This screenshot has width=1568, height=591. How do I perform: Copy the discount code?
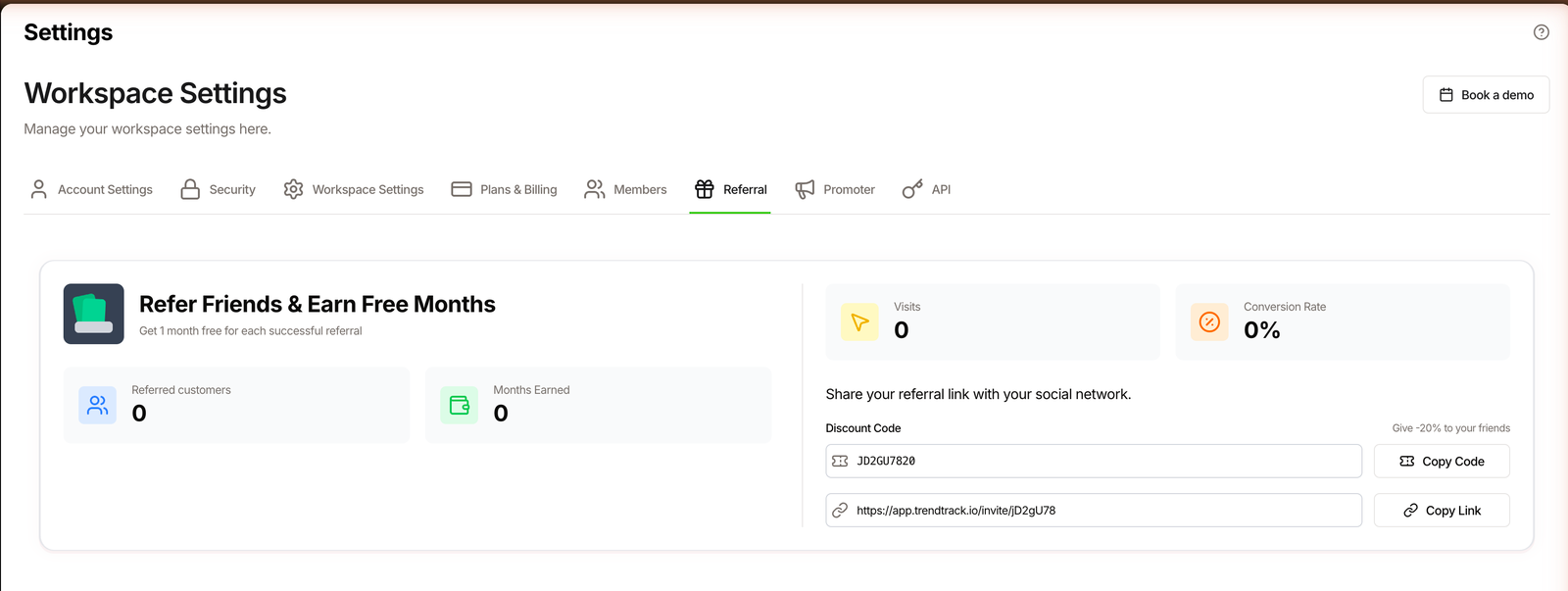click(1442, 461)
